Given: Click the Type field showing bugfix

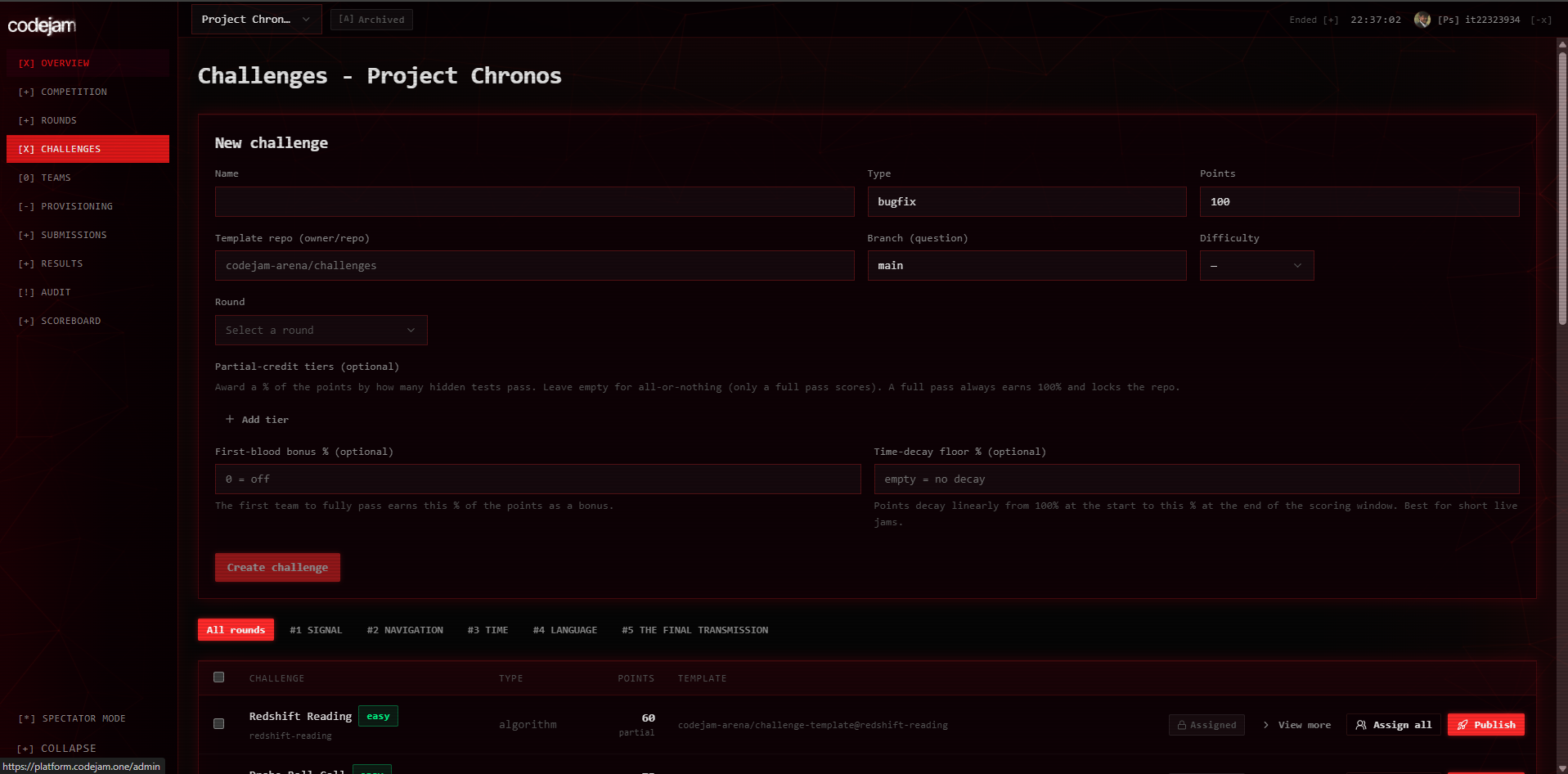Looking at the screenshot, I should point(1027,201).
